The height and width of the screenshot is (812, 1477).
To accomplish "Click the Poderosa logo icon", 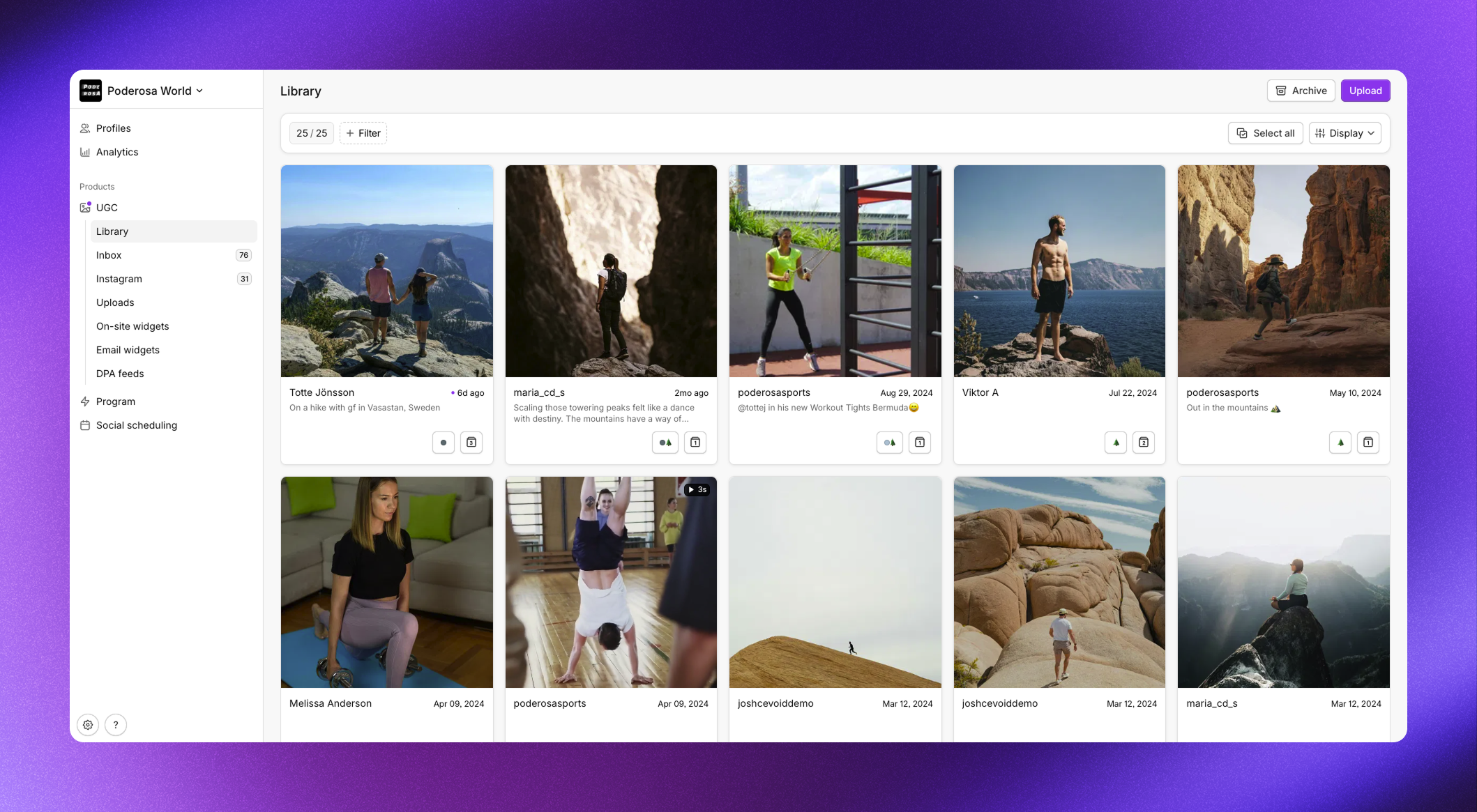I will [91, 91].
